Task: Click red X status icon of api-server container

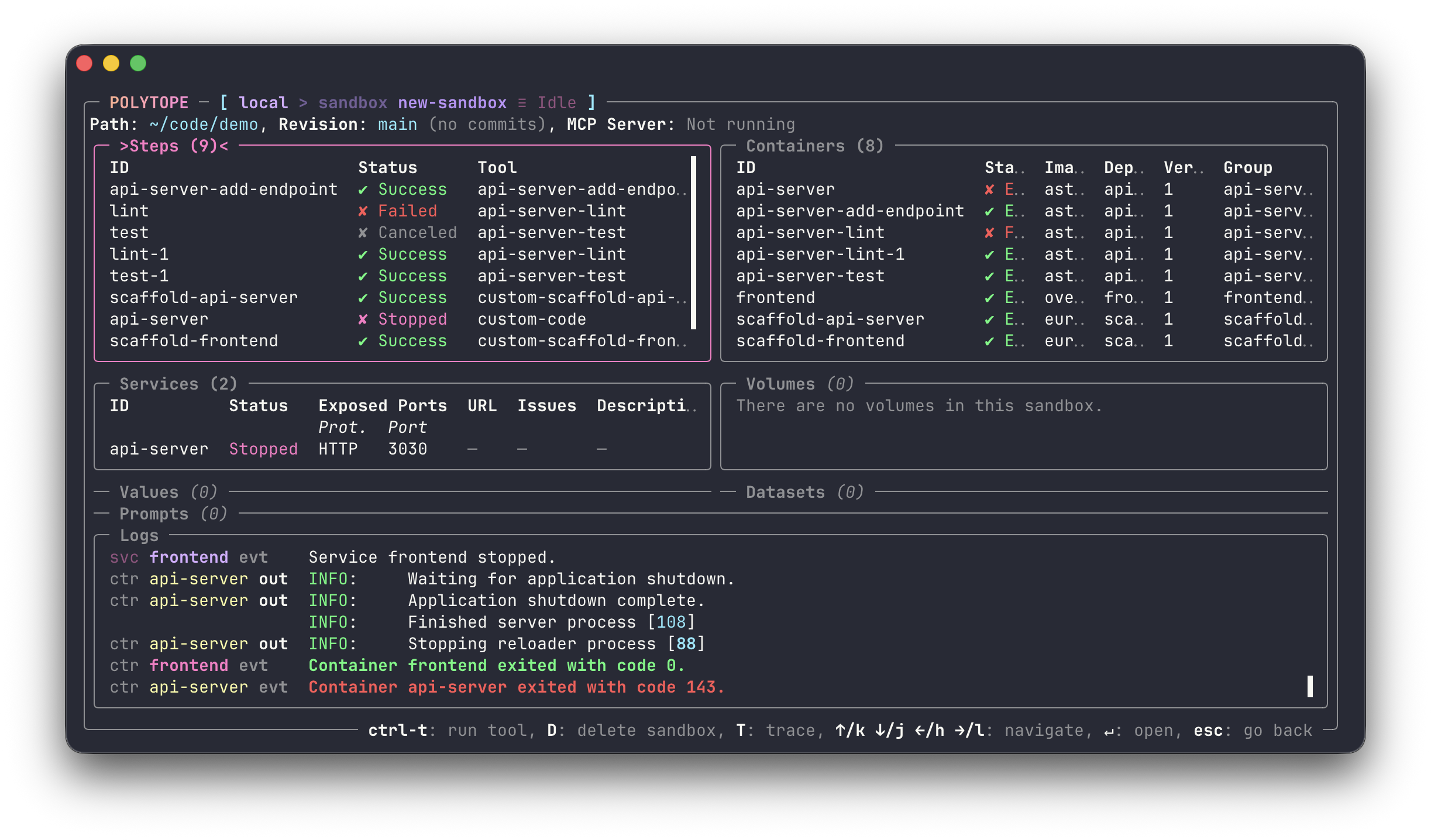Action: (989, 190)
